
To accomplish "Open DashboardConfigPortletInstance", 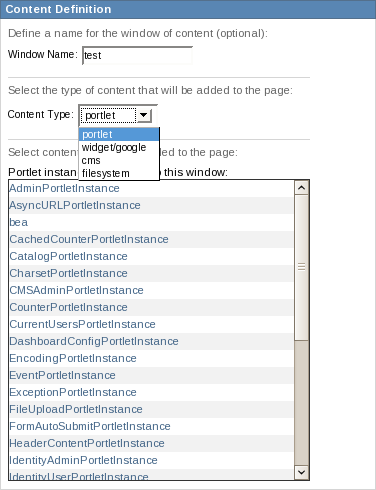I will [x=94, y=341].
